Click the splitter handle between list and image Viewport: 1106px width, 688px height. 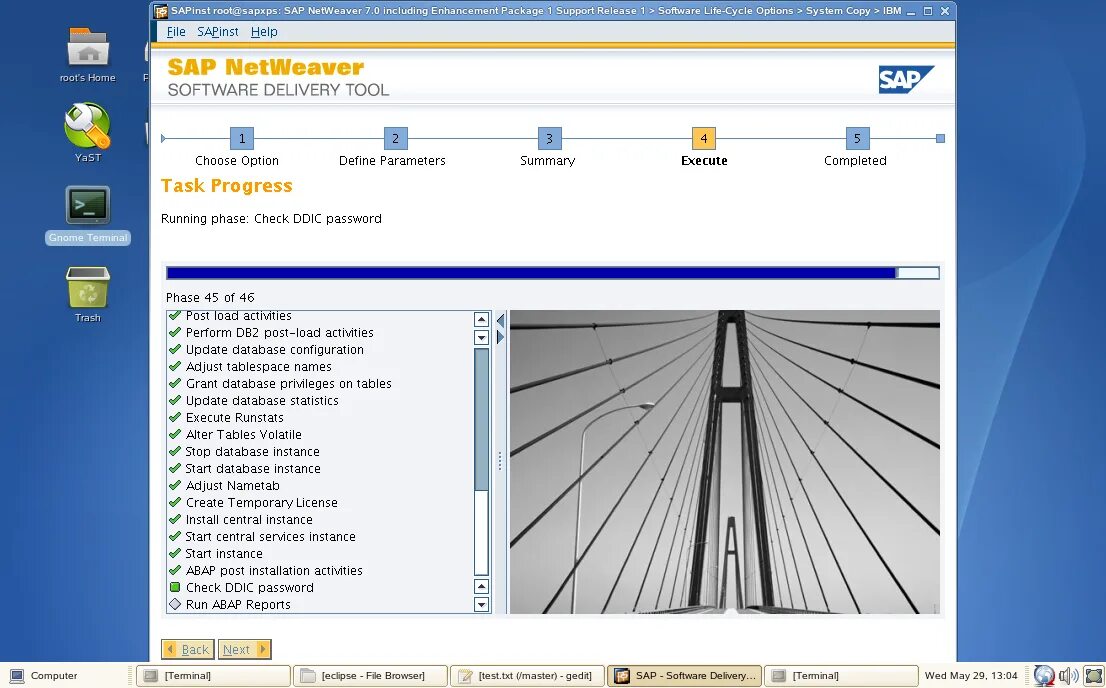click(500, 461)
